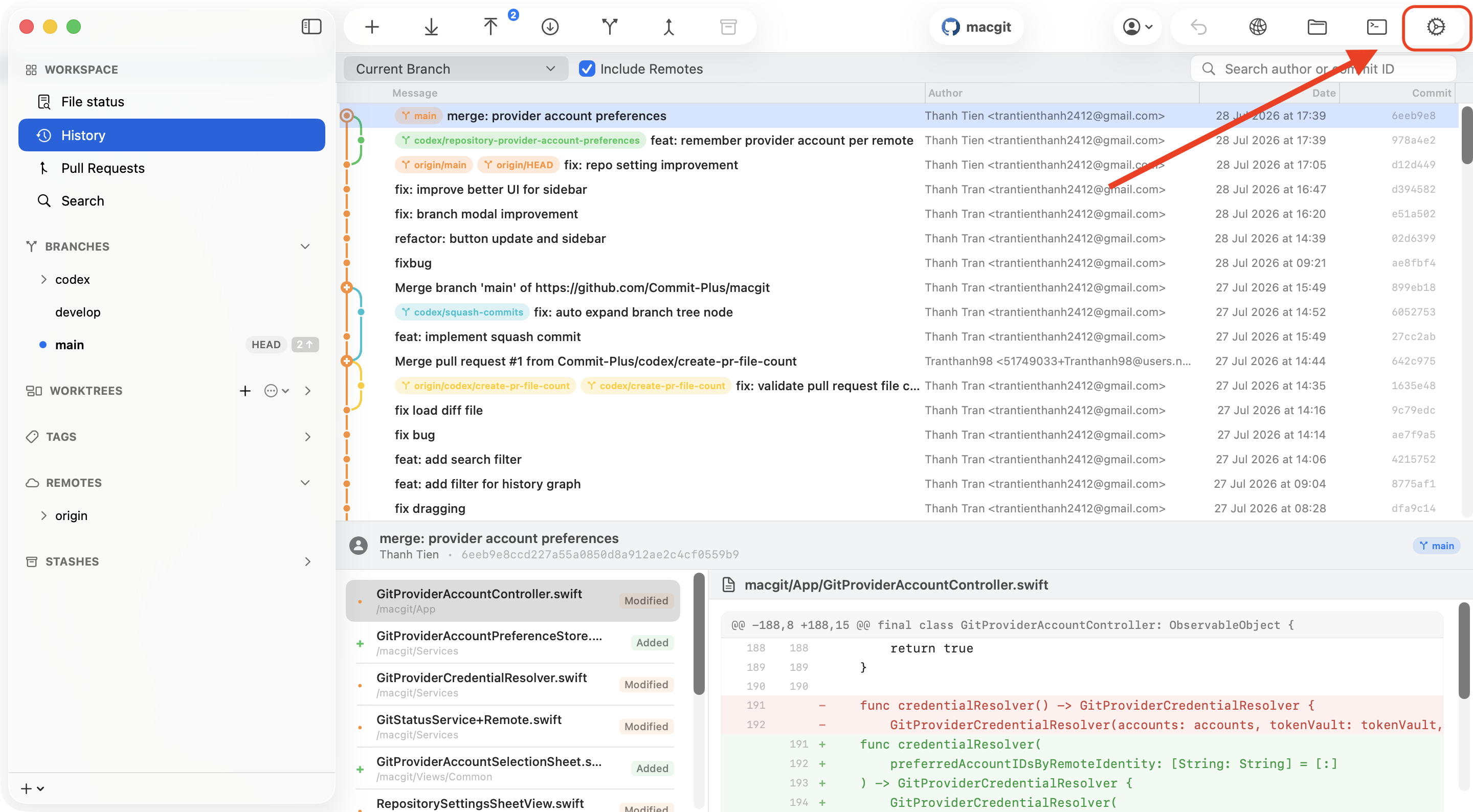Screen dimensions: 1473x812
Task: Open the Current Branch dropdown
Action: tap(456, 69)
